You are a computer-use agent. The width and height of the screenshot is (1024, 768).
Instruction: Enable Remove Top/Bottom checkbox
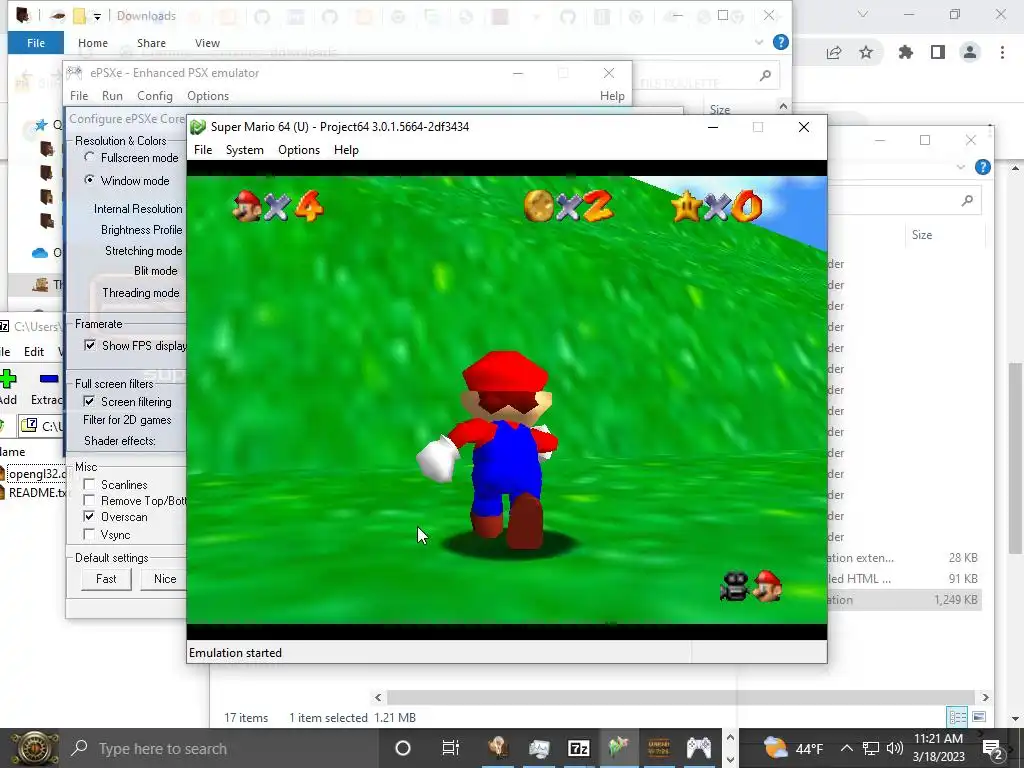89,501
